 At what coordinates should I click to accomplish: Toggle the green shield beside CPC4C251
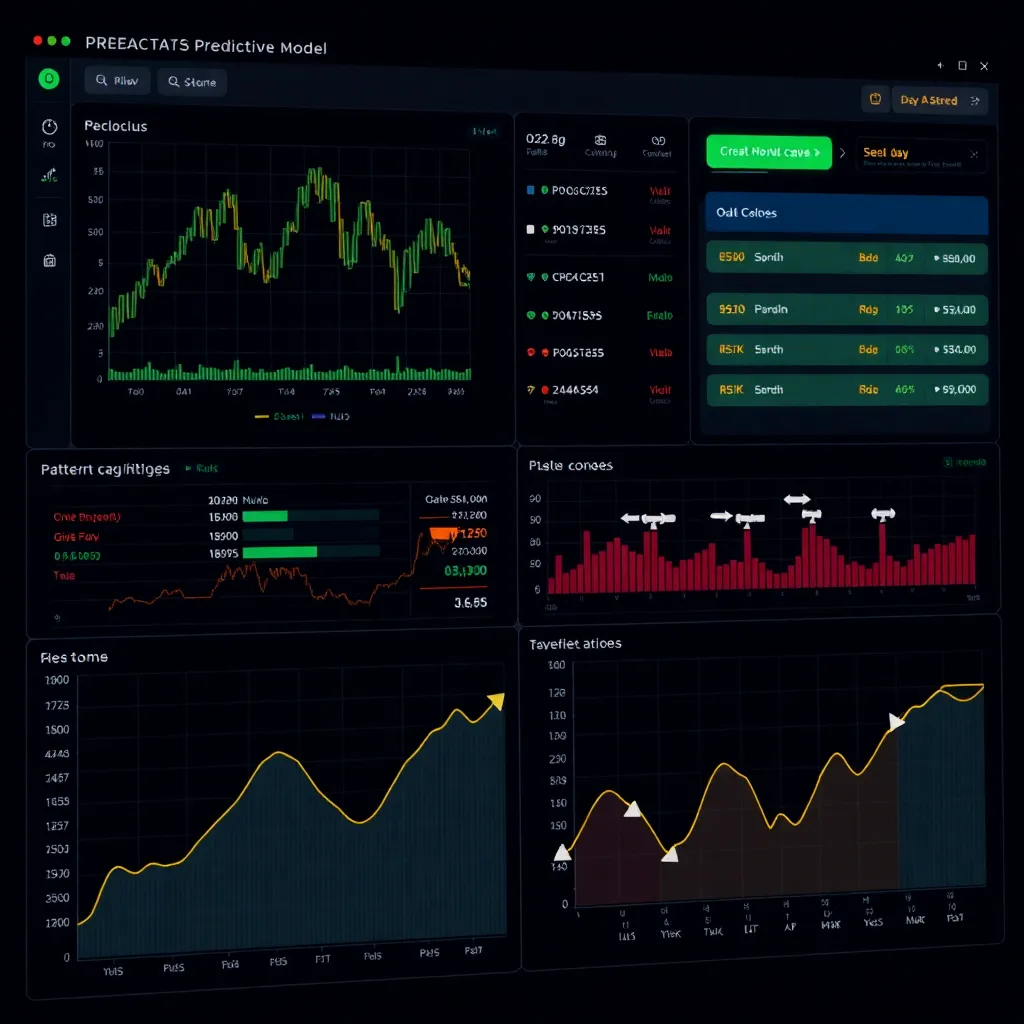coord(530,277)
